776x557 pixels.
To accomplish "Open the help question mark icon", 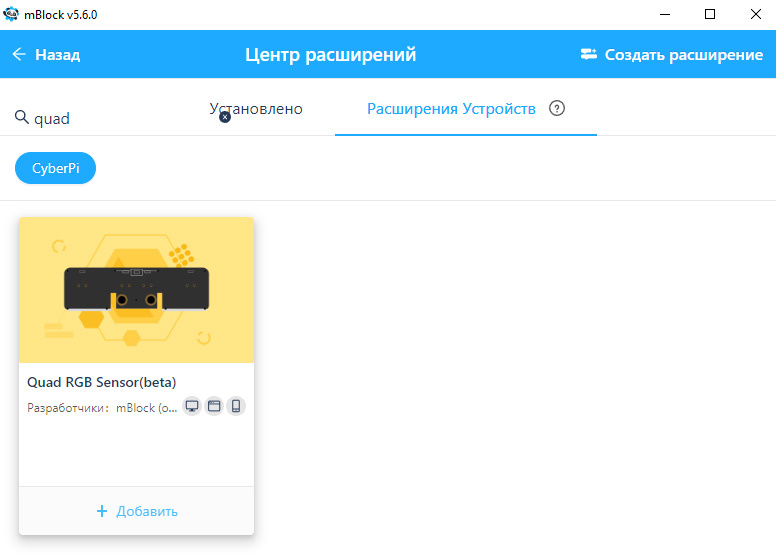I will (x=557, y=108).
